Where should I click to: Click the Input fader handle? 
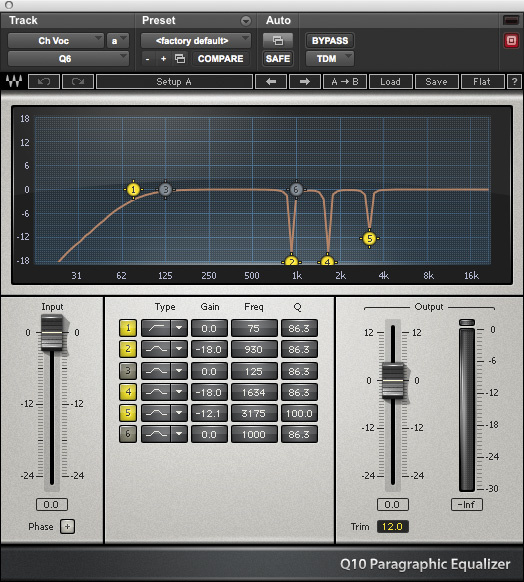[x=52, y=332]
